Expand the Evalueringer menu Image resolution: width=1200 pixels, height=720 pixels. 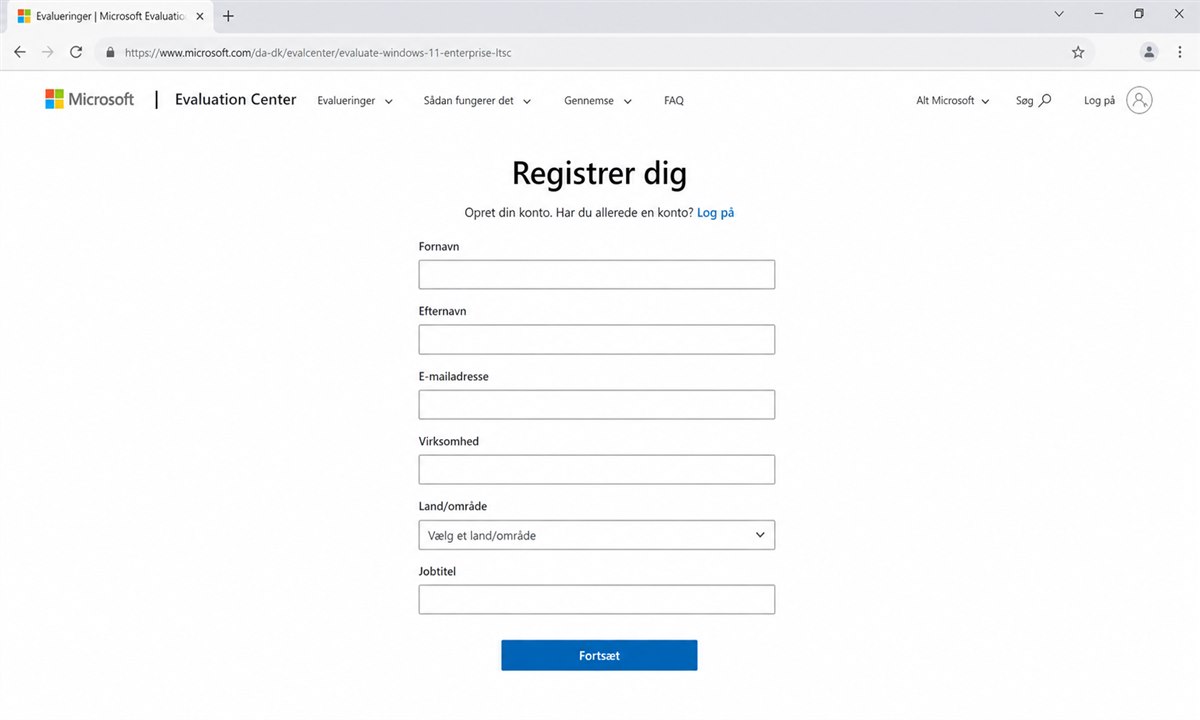[x=355, y=101]
